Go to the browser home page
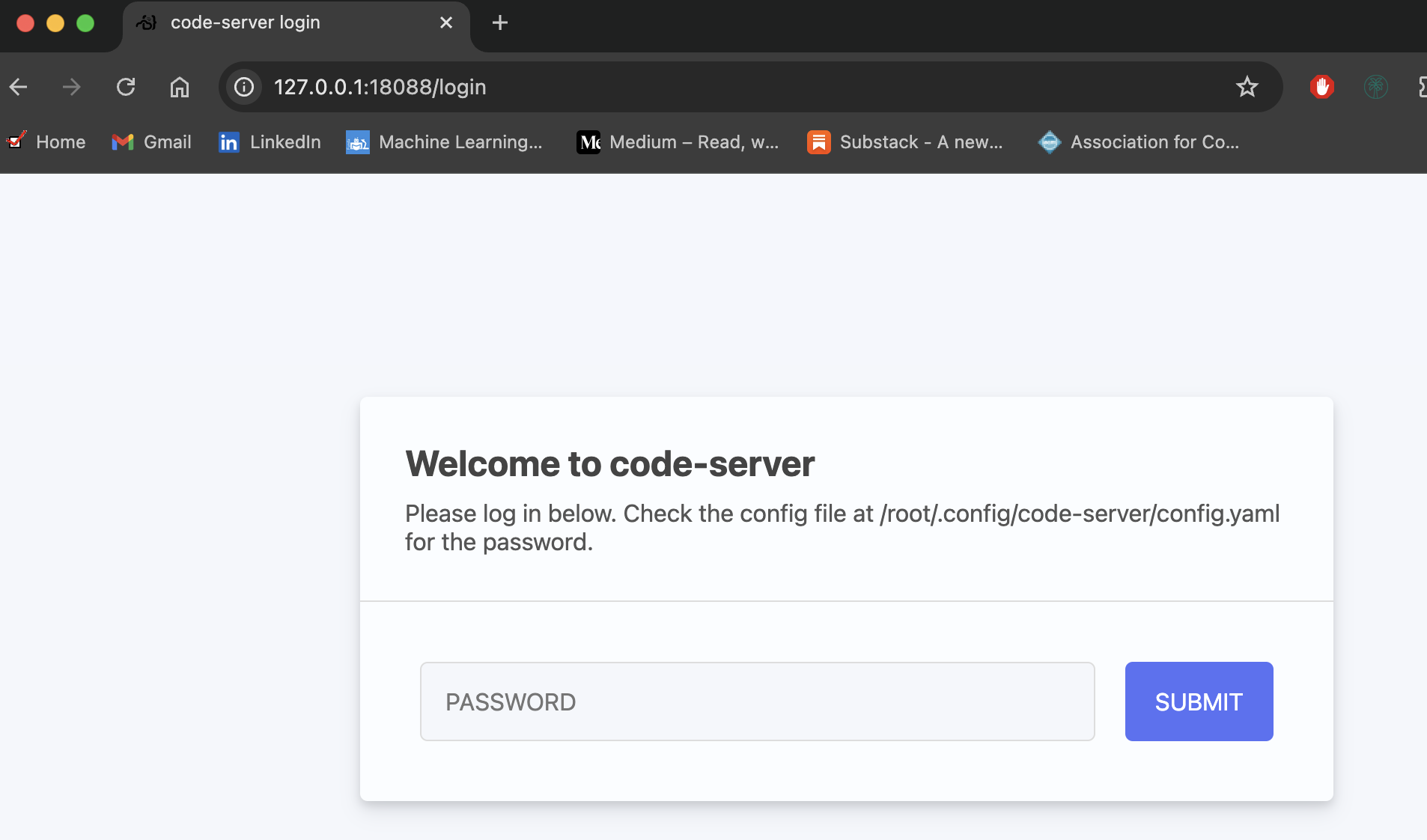The image size is (1427, 840). pos(180,88)
